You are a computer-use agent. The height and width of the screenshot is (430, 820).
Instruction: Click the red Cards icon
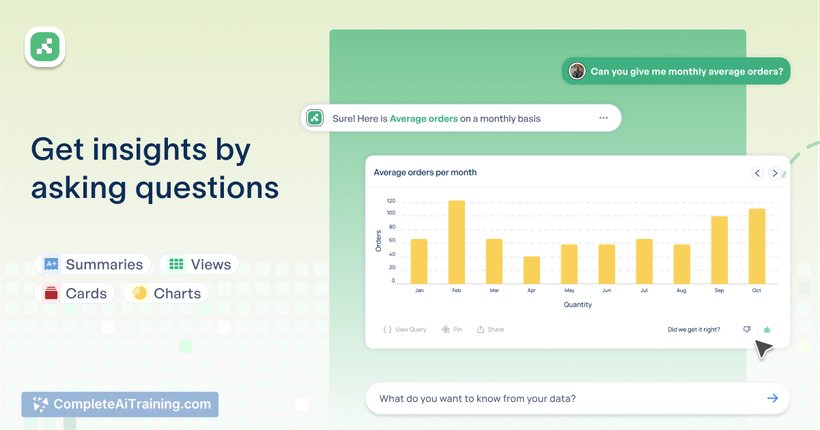[51, 293]
